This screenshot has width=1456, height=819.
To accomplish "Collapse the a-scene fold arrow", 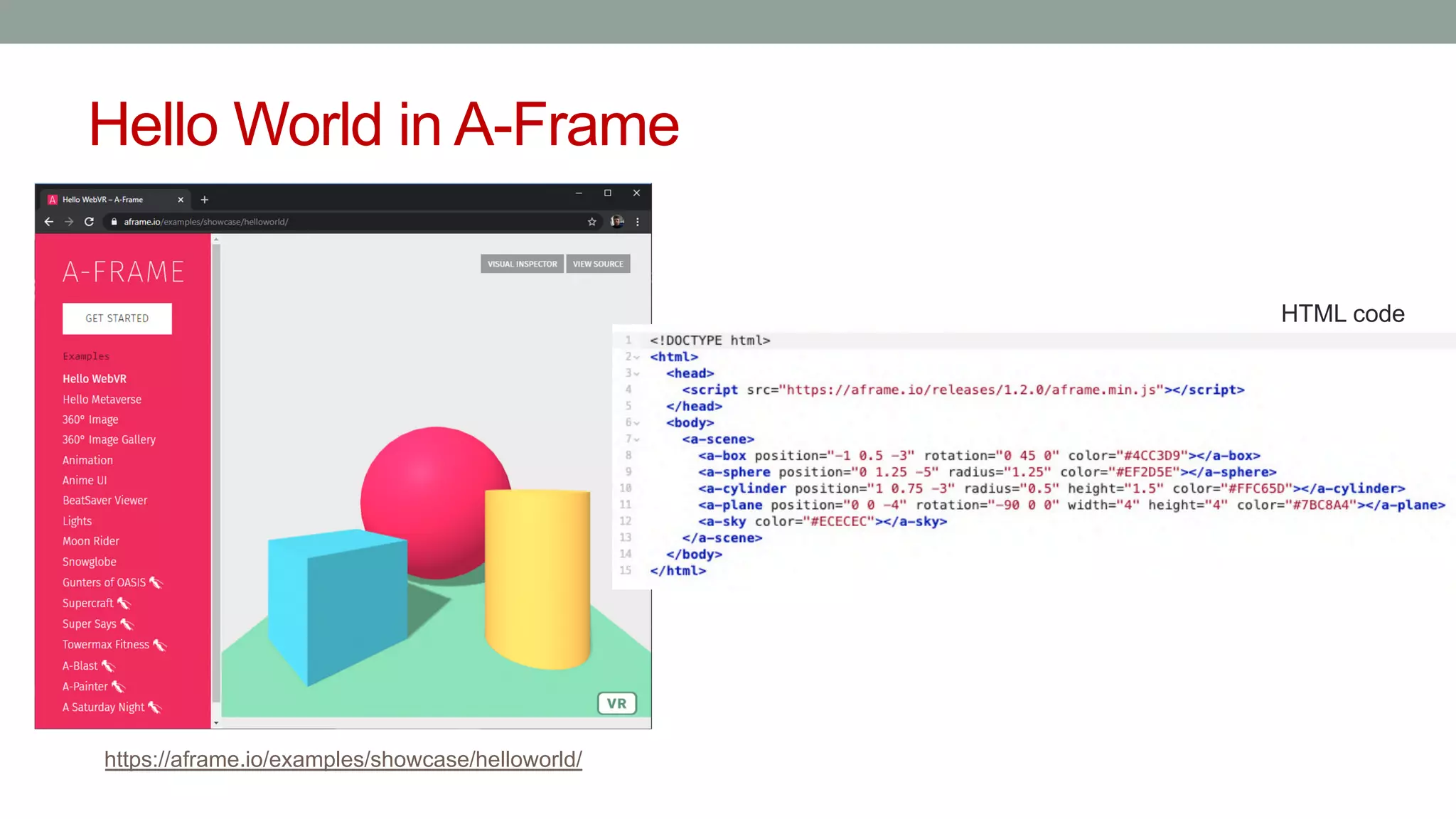I will click(x=637, y=439).
